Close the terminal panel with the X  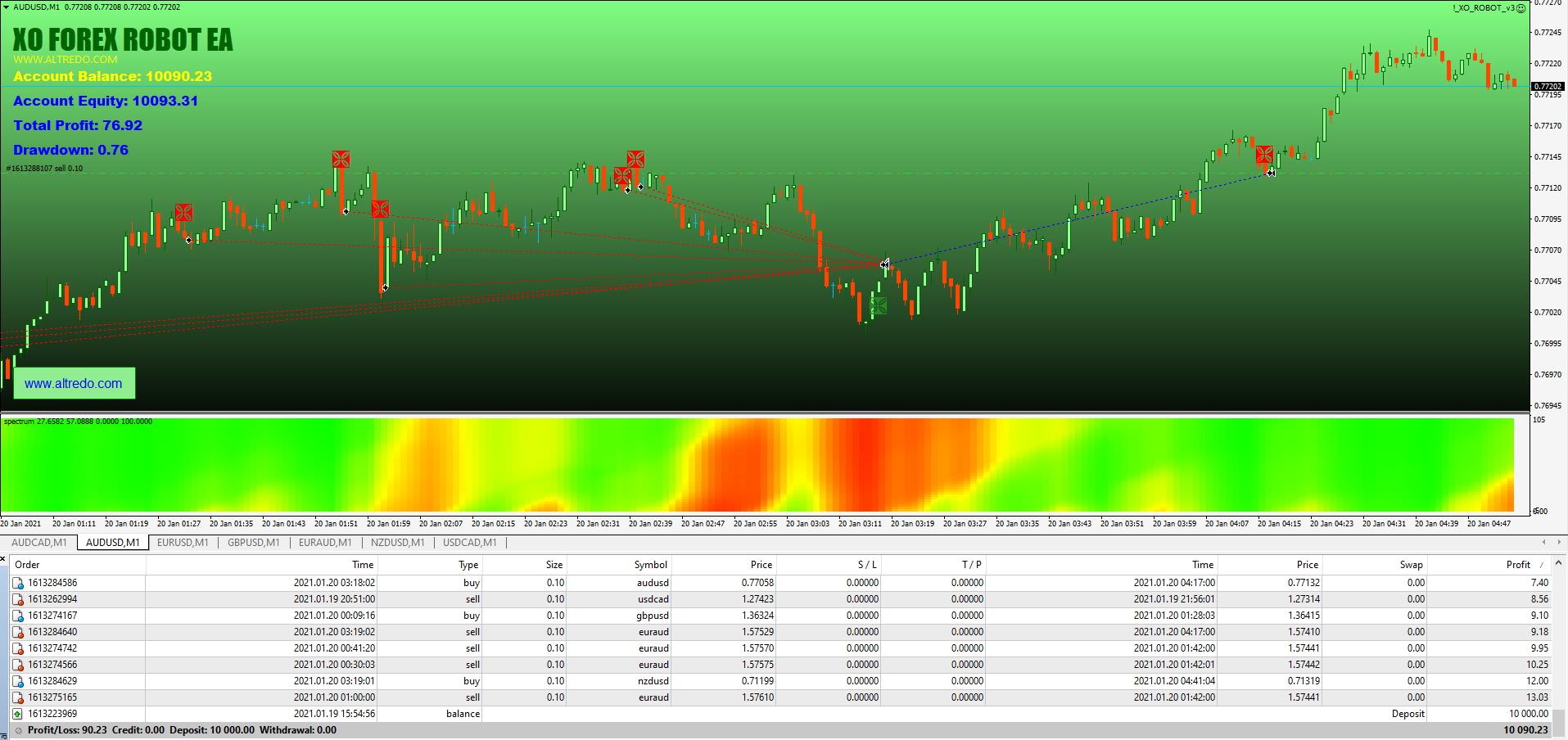[3, 558]
